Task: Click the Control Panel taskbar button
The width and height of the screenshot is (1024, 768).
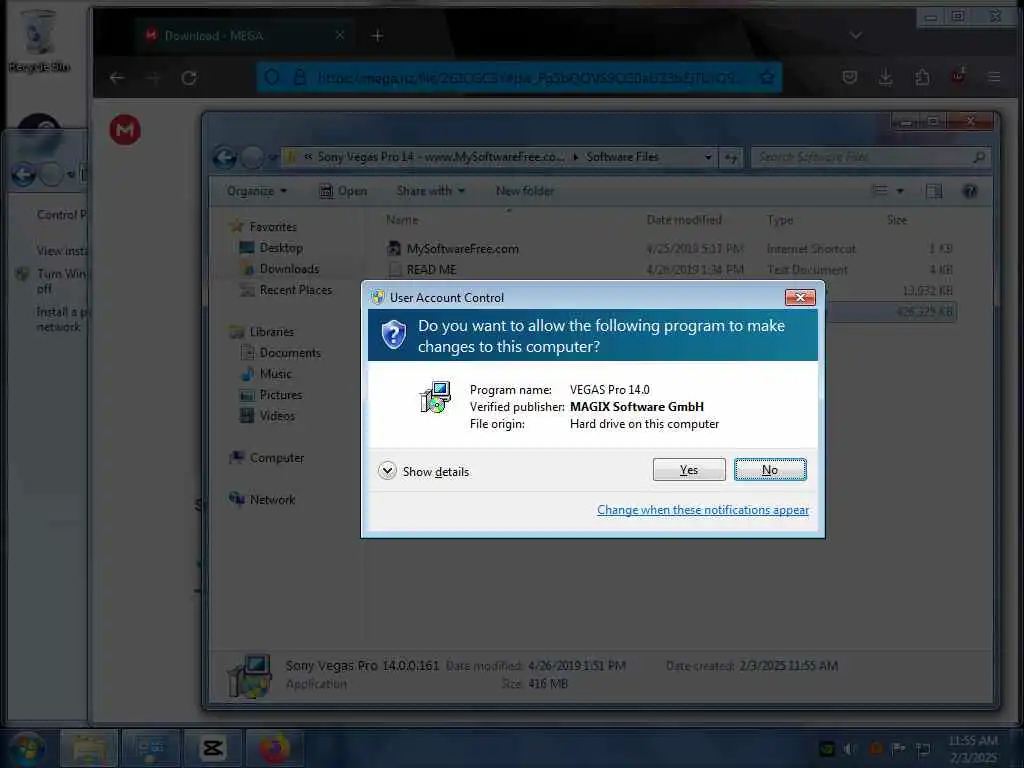Action: (x=151, y=748)
